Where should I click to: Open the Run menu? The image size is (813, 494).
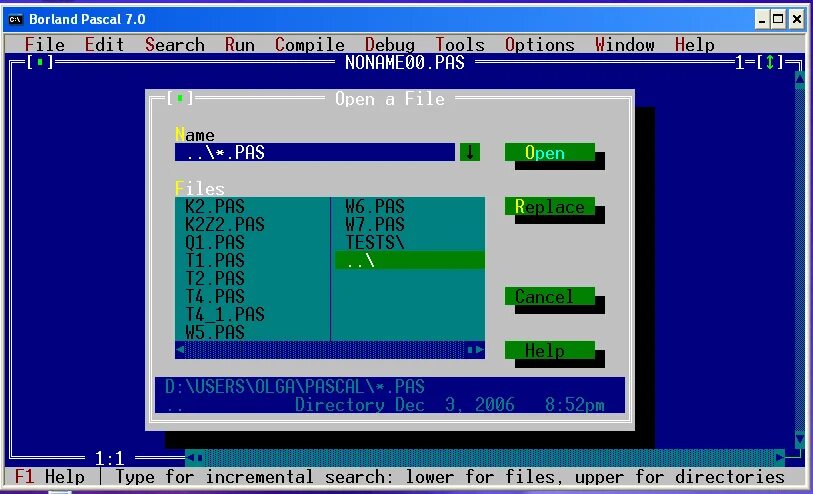click(x=240, y=45)
